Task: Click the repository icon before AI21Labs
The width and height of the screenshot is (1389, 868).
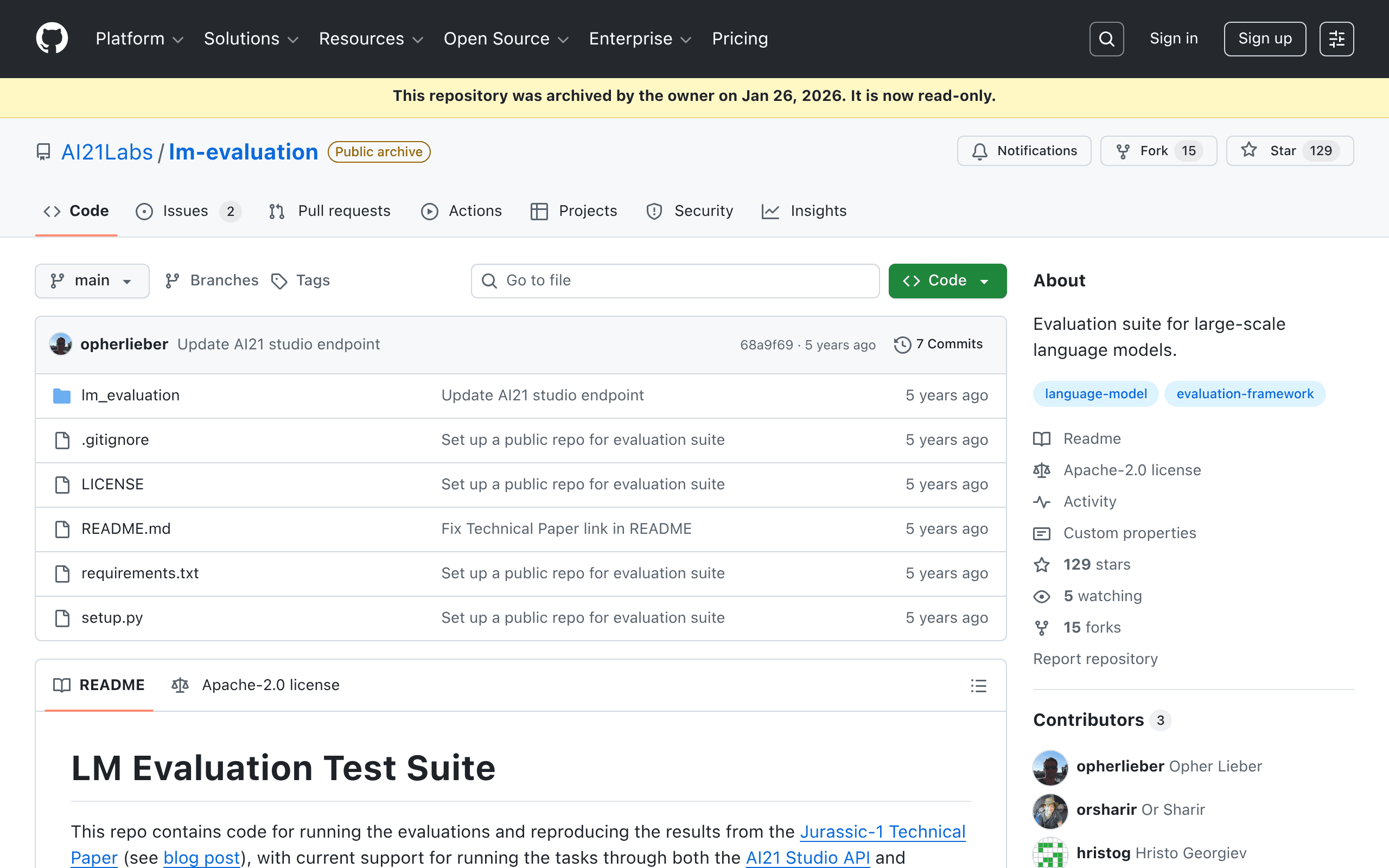Action: click(x=43, y=152)
